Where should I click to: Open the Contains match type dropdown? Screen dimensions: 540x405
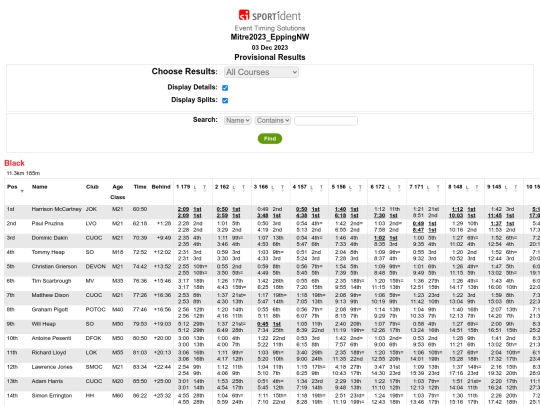pyautogui.click(x=273, y=121)
